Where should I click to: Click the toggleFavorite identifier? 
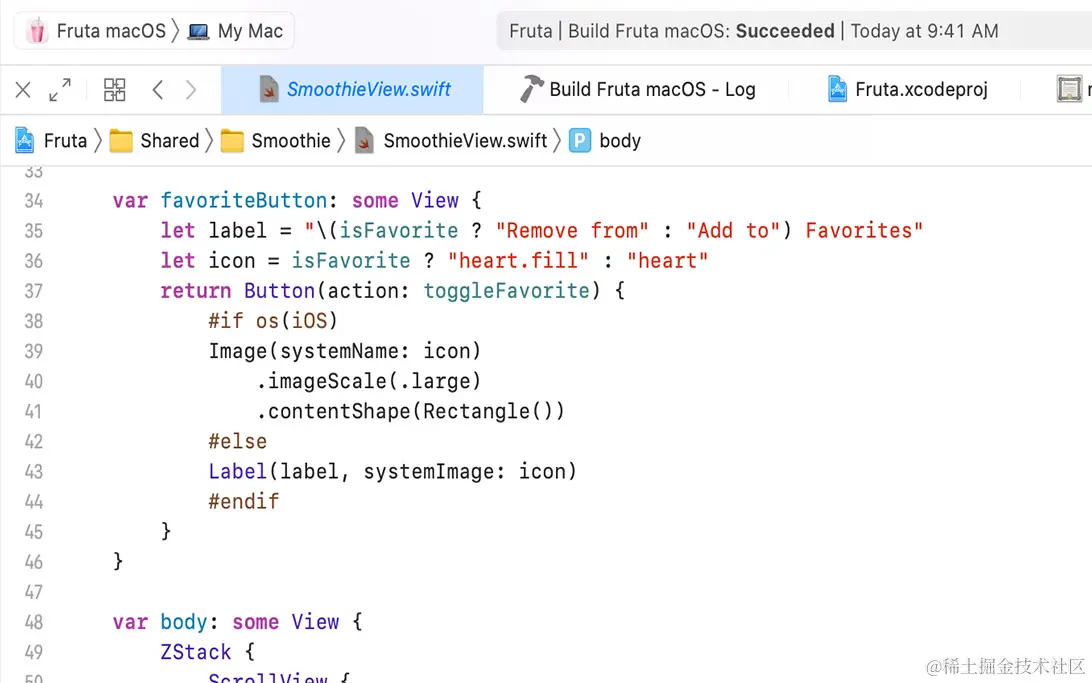click(507, 290)
